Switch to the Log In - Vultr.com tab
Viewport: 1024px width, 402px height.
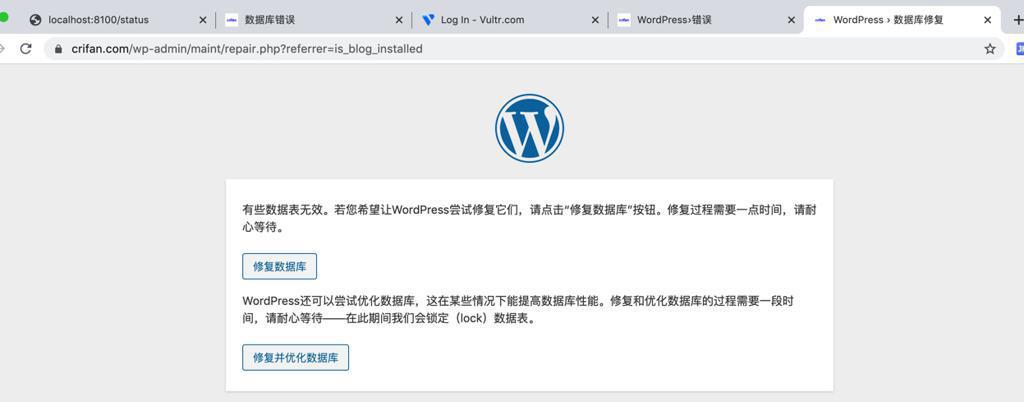[509, 20]
